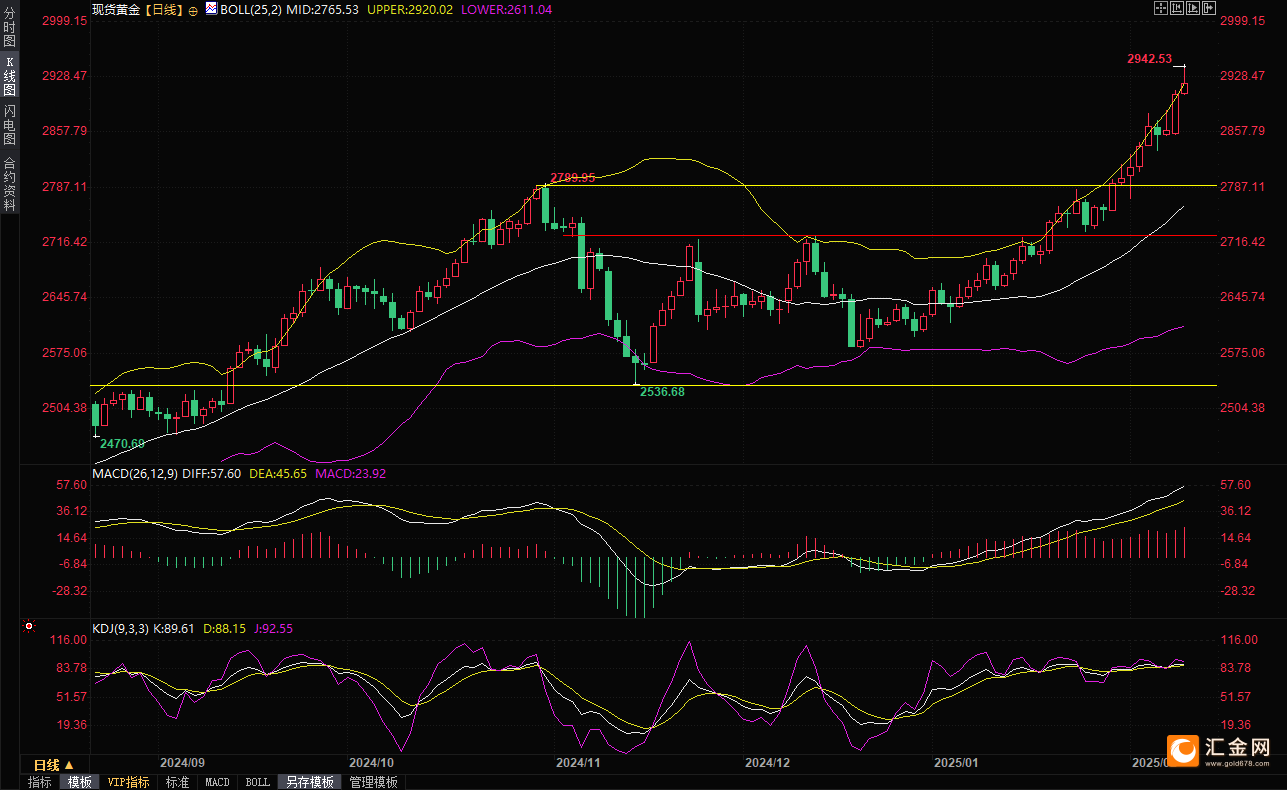Viewport: 1287px width, 790px height.
Task: Open the VIP指标 tab
Action: [x=129, y=782]
